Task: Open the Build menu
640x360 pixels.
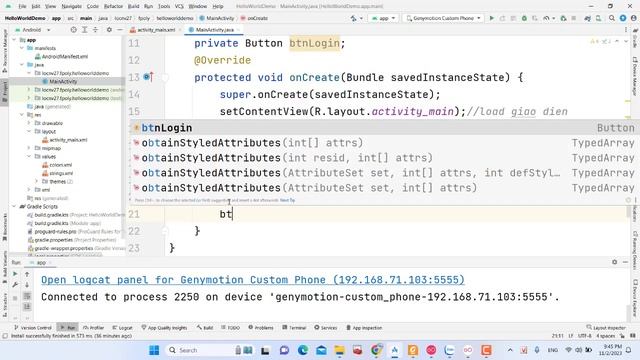Action: click(133, 7)
